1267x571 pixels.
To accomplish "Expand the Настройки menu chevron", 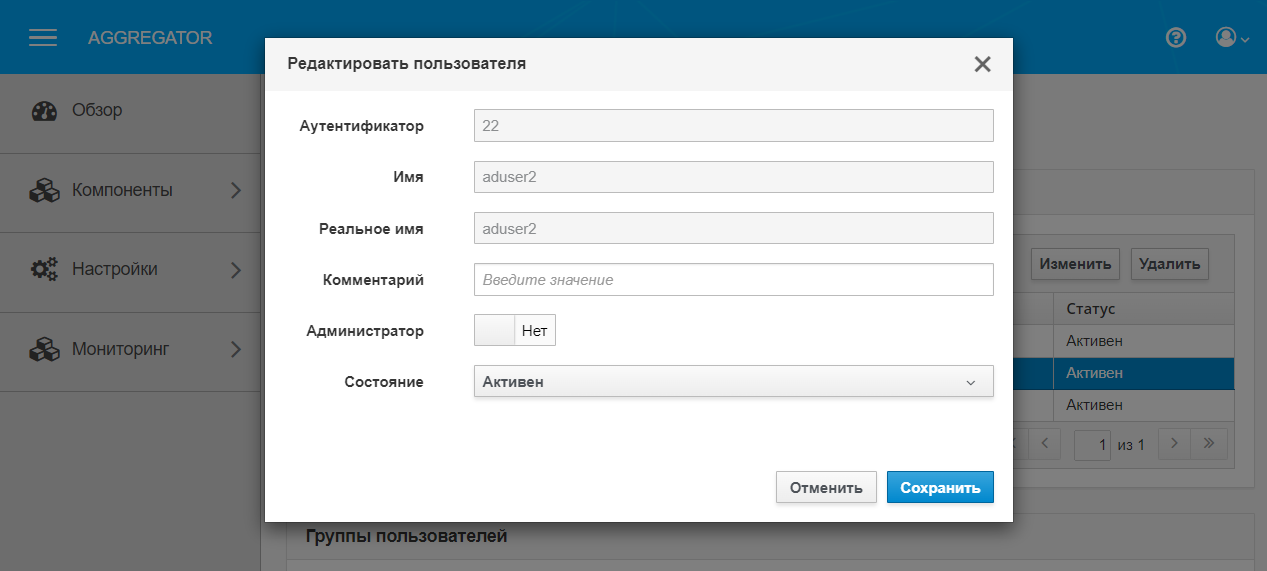I will point(236,270).
